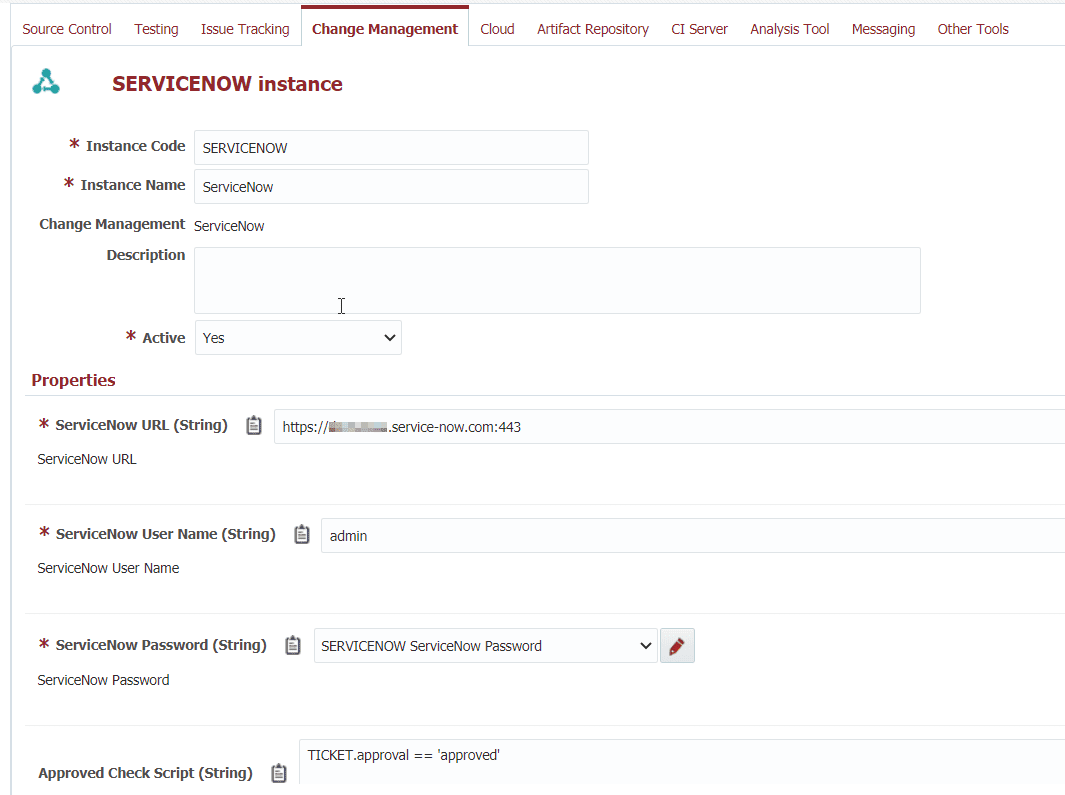Click the Description label

tap(145, 255)
